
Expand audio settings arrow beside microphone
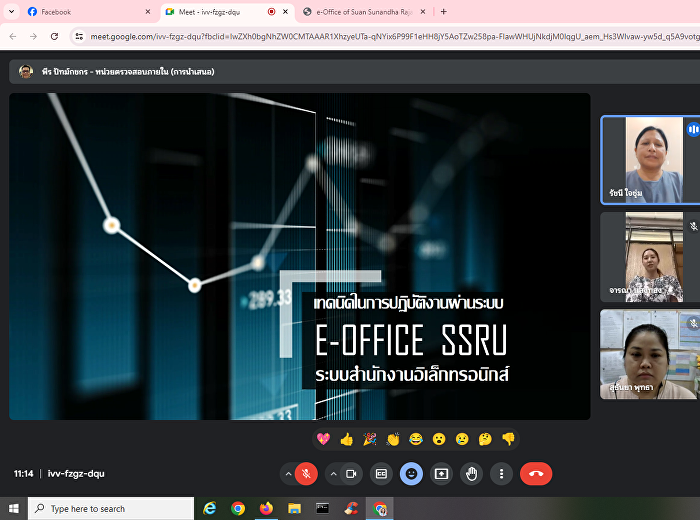pyautogui.click(x=288, y=474)
